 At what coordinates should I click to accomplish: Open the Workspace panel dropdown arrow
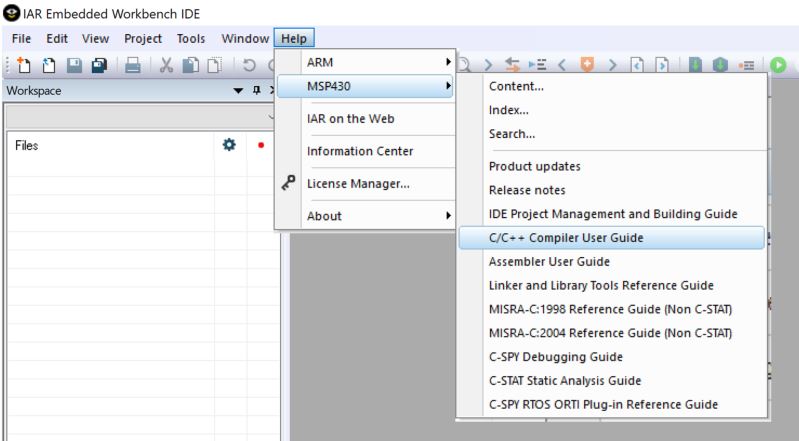pyautogui.click(x=238, y=91)
